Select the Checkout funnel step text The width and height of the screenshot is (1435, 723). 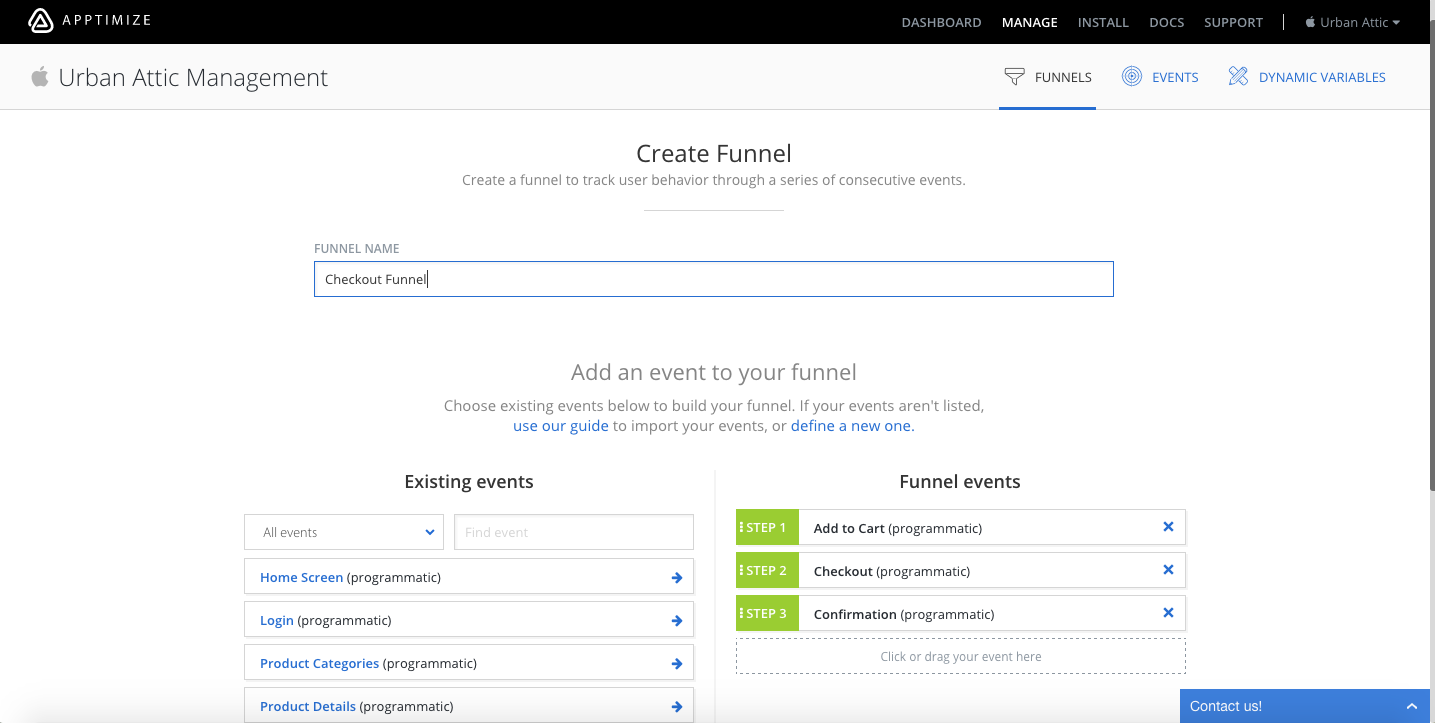(892, 571)
